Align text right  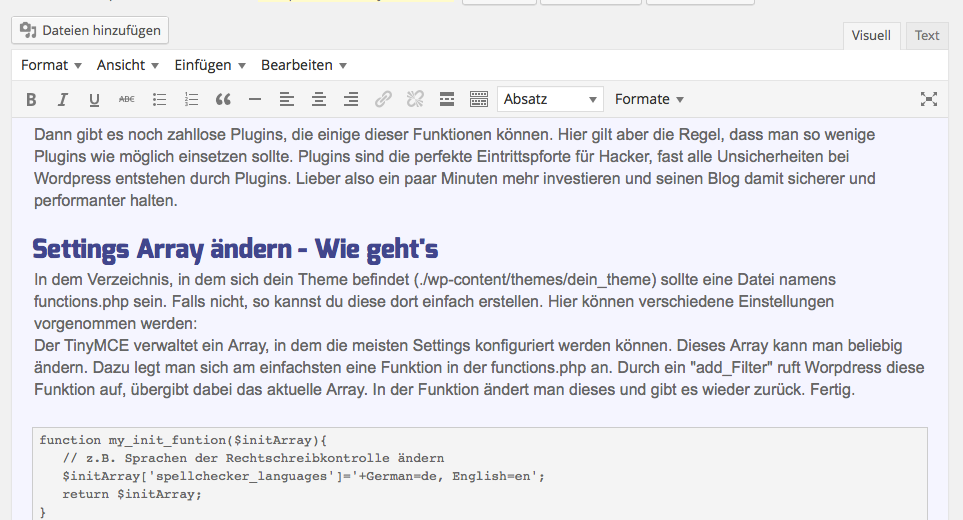pyautogui.click(x=351, y=99)
